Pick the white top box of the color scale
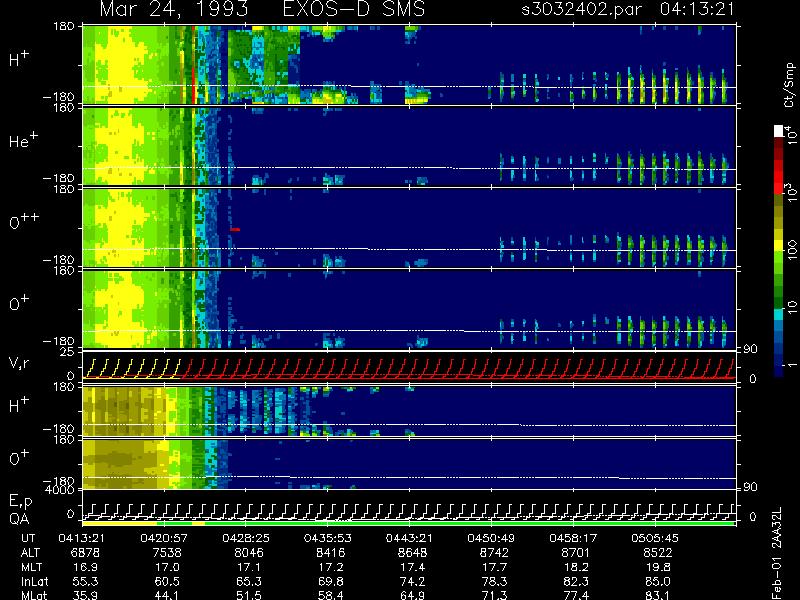 [x=779, y=131]
